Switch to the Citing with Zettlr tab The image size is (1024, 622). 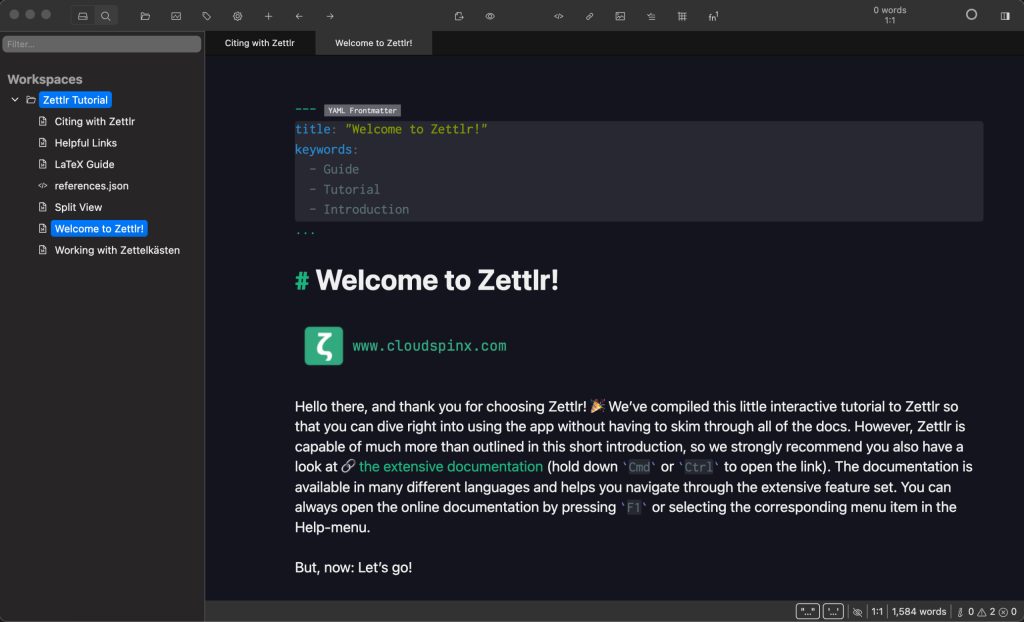click(261, 43)
